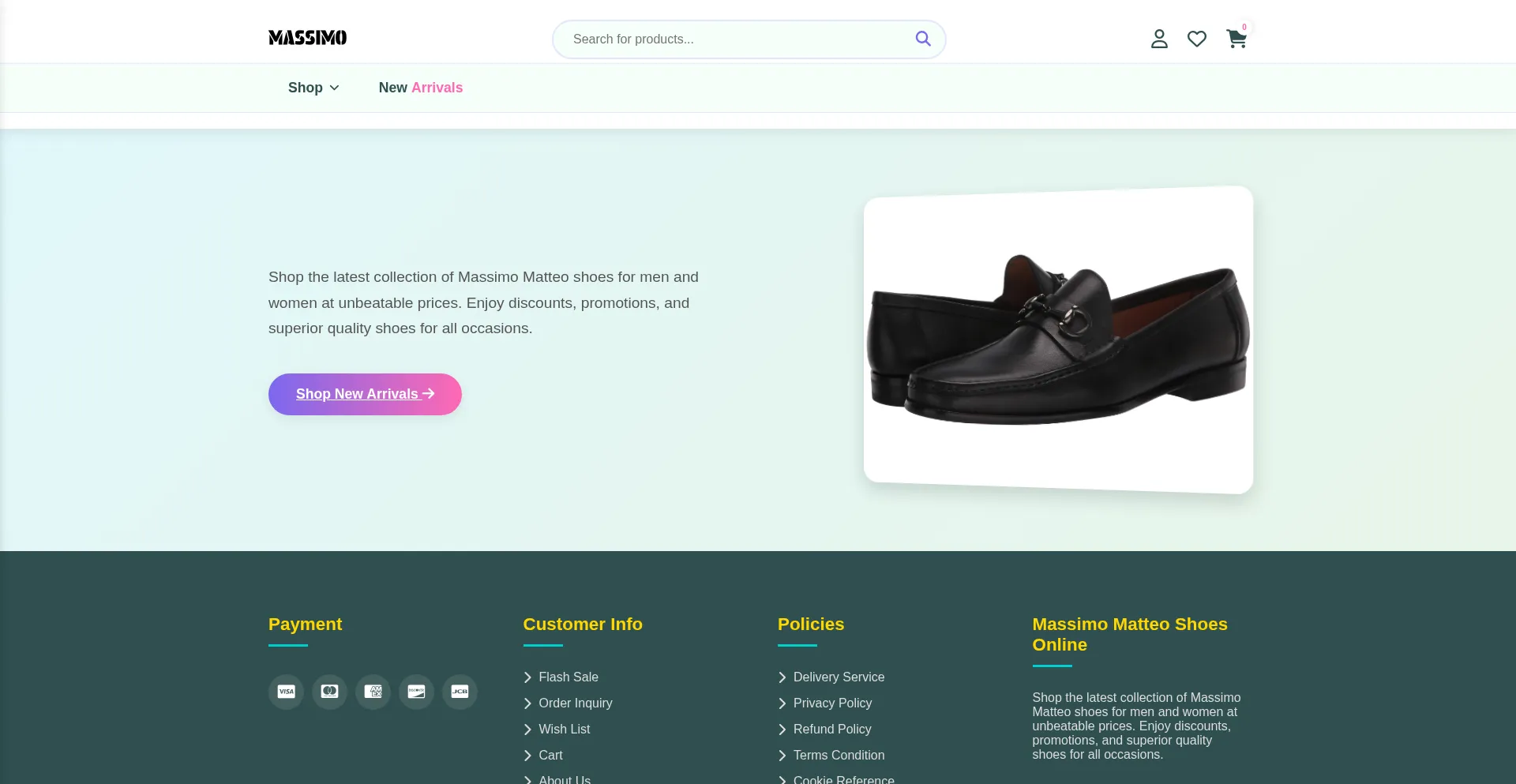Select the Massimo logo to go home

click(x=307, y=37)
